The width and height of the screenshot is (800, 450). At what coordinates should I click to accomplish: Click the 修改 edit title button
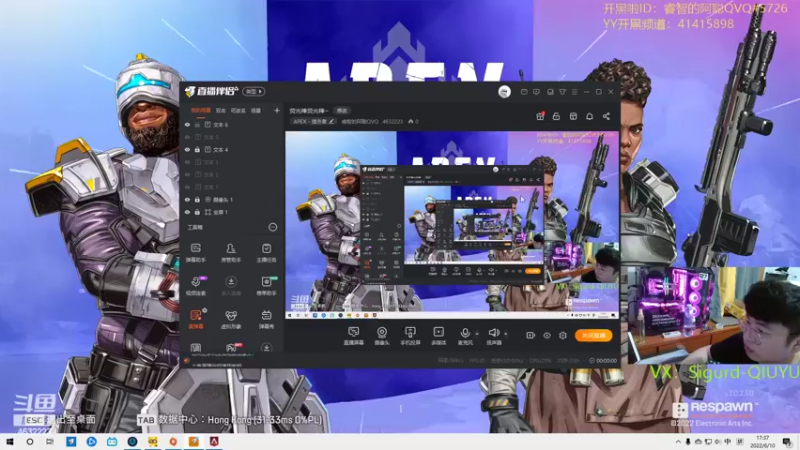(342, 110)
